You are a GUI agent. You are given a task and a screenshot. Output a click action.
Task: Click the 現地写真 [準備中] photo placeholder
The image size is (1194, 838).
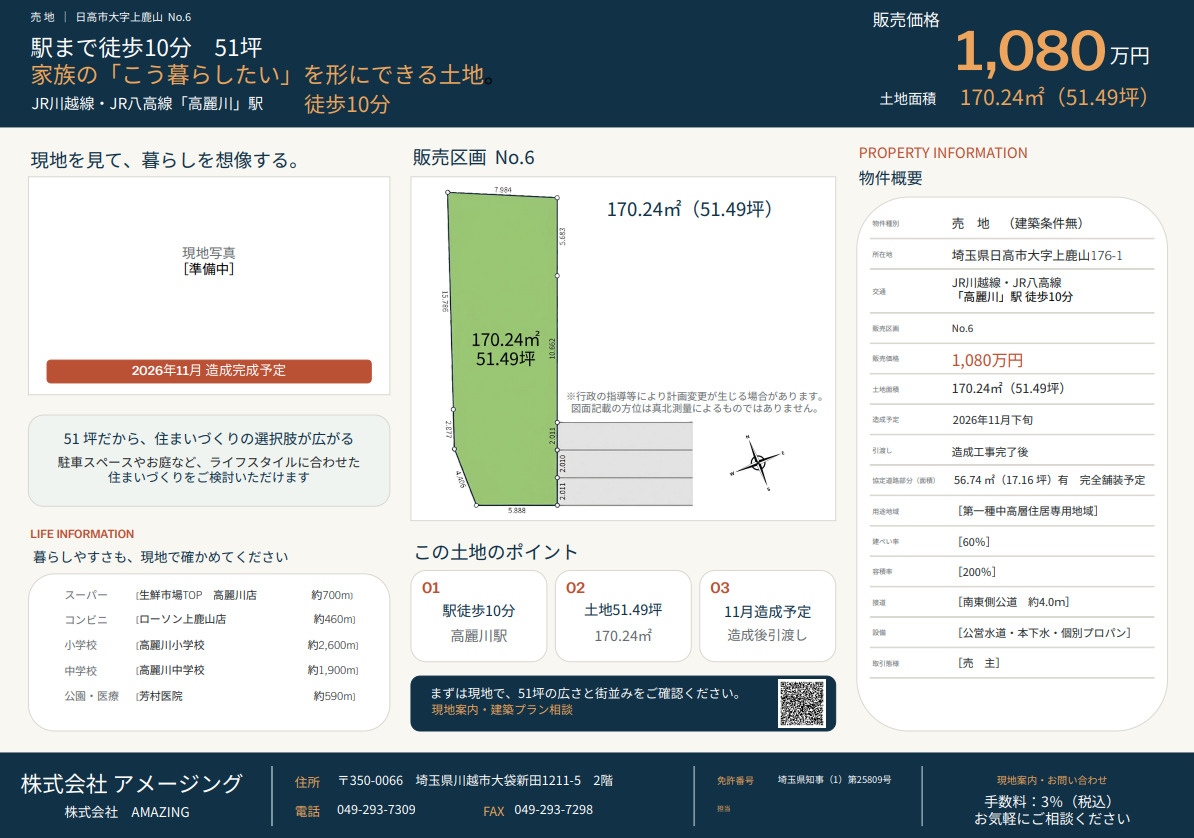(x=209, y=286)
